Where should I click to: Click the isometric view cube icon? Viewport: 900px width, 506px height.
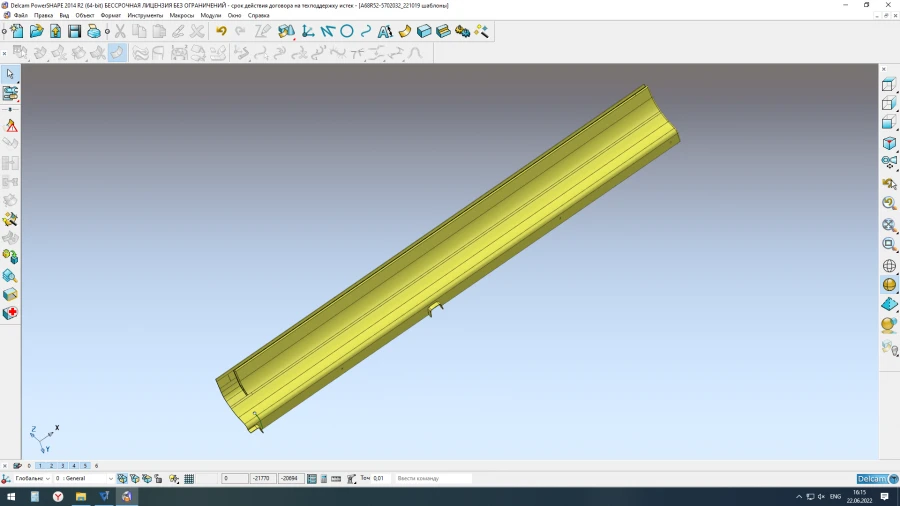point(889,143)
